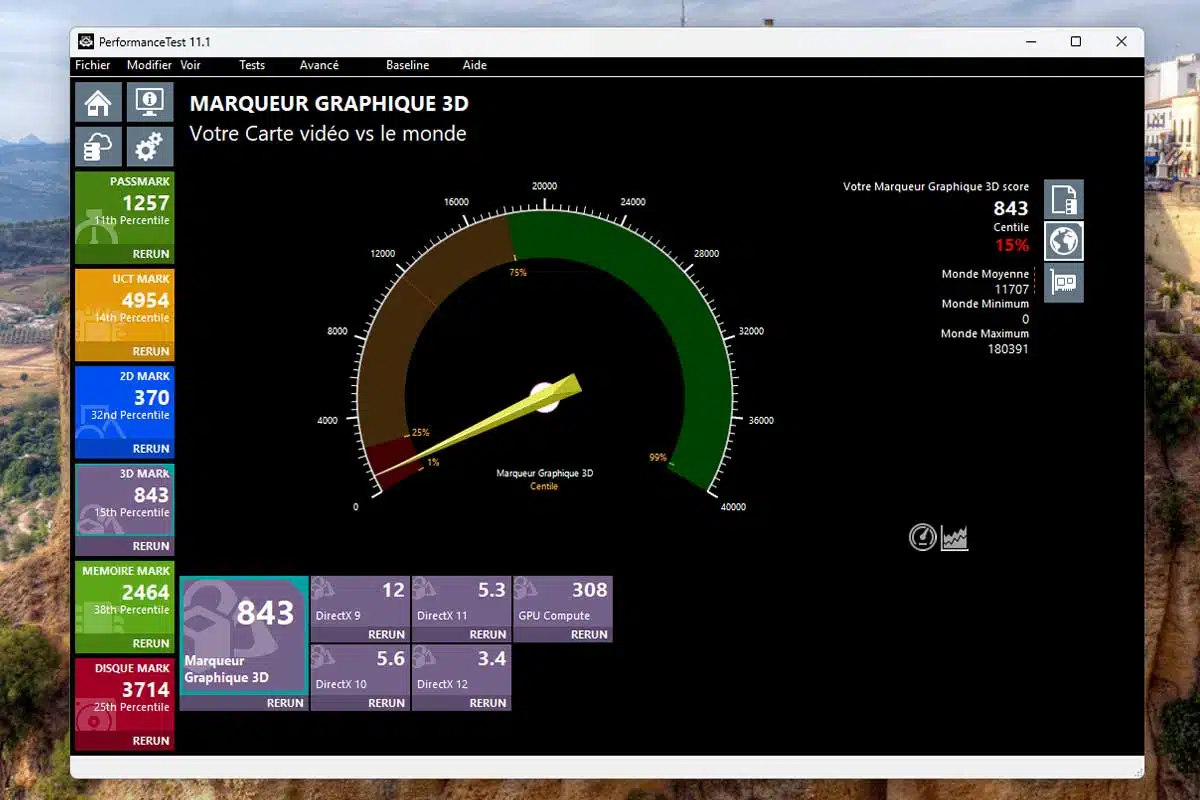Open the settings gears icon
Screen dimensions: 1200x800
click(150, 147)
